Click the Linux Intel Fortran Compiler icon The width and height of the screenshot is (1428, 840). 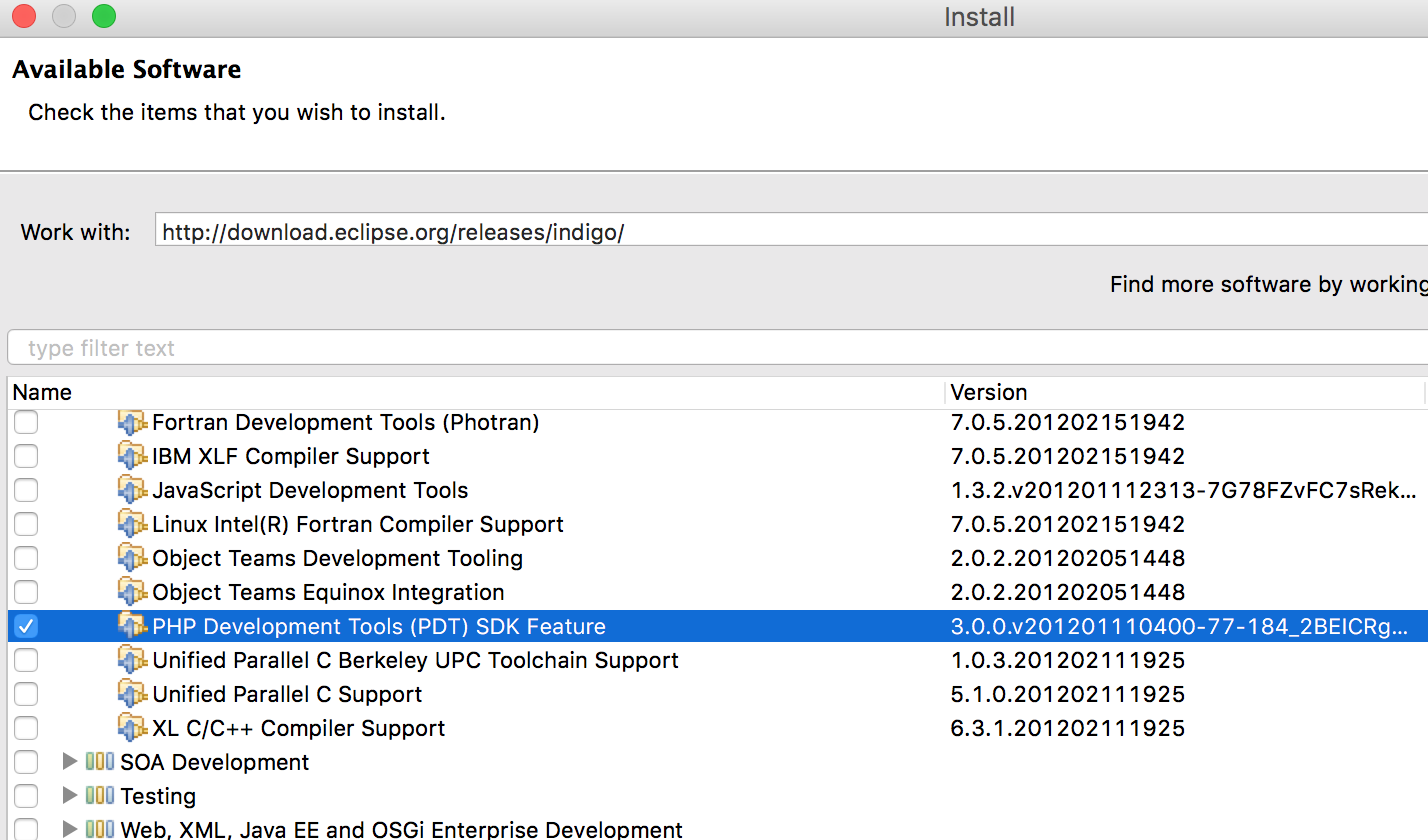(132, 525)
